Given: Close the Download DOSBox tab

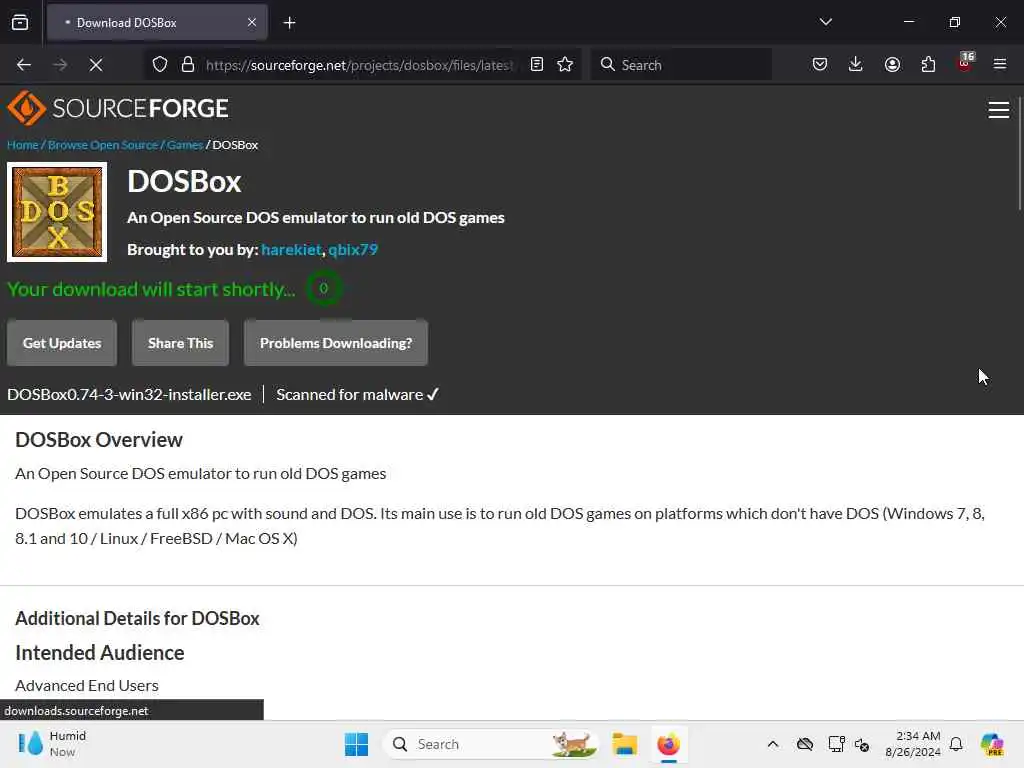Looking at the screenshot, I should 252,22.
